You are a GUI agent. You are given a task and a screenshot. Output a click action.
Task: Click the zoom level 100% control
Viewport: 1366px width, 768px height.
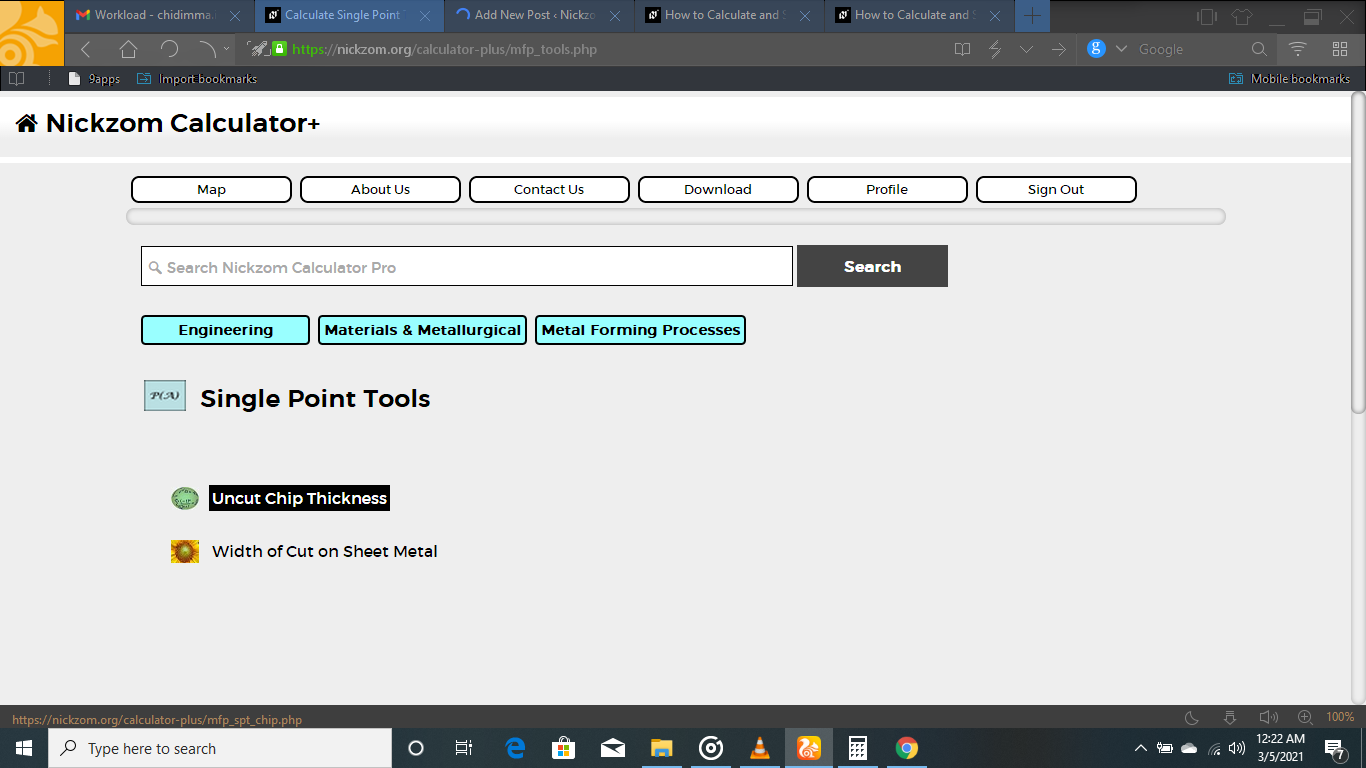[1340, 717]
